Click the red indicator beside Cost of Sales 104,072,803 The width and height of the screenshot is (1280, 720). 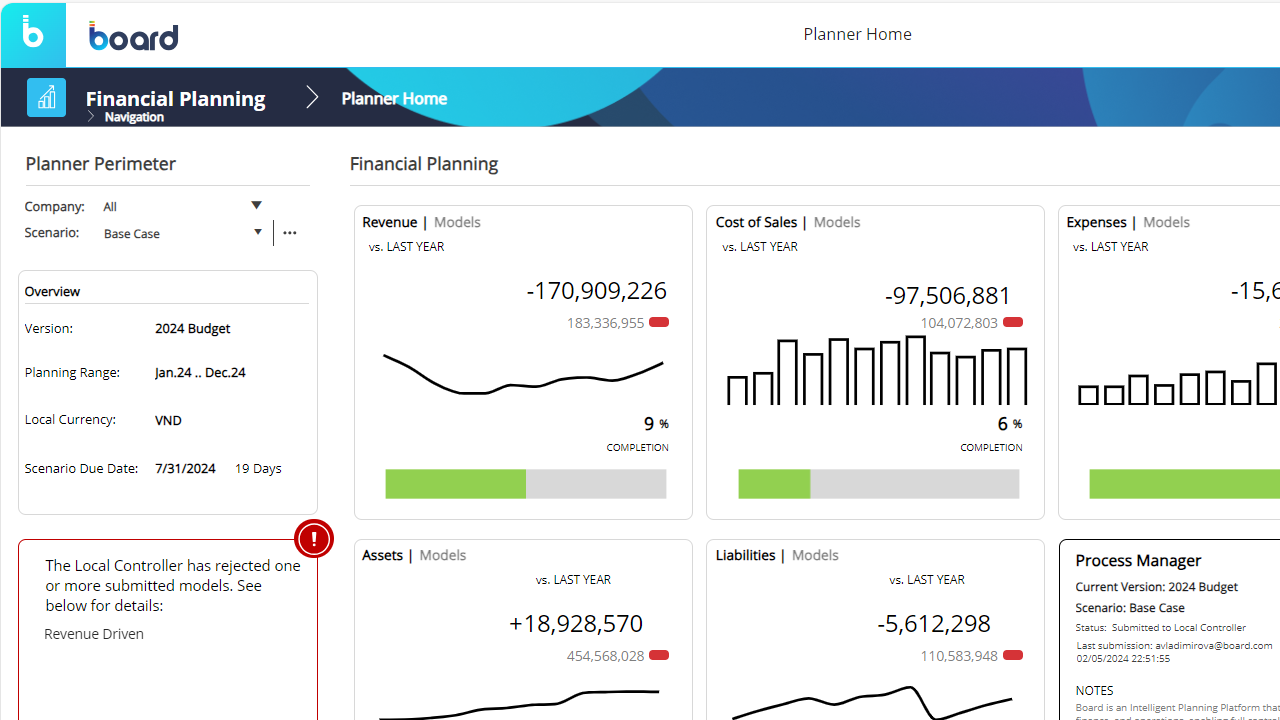[1013, 322]
